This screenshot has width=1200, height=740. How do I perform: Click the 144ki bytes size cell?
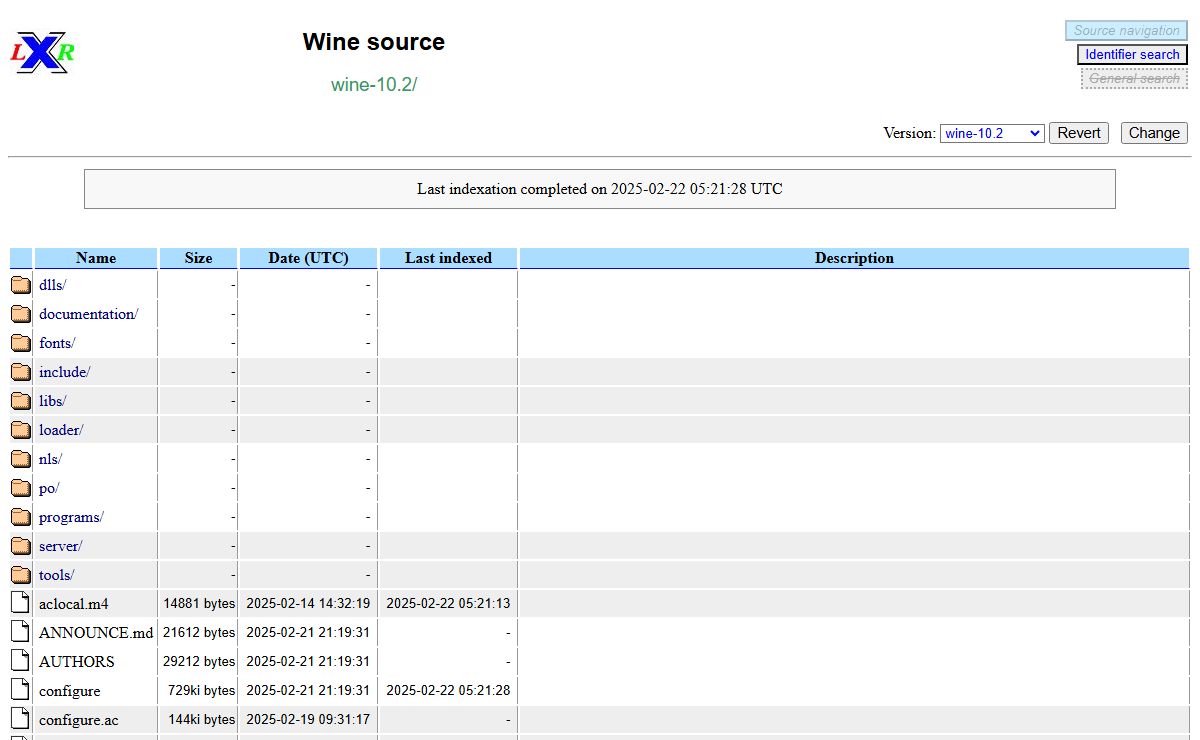(201, 720)
